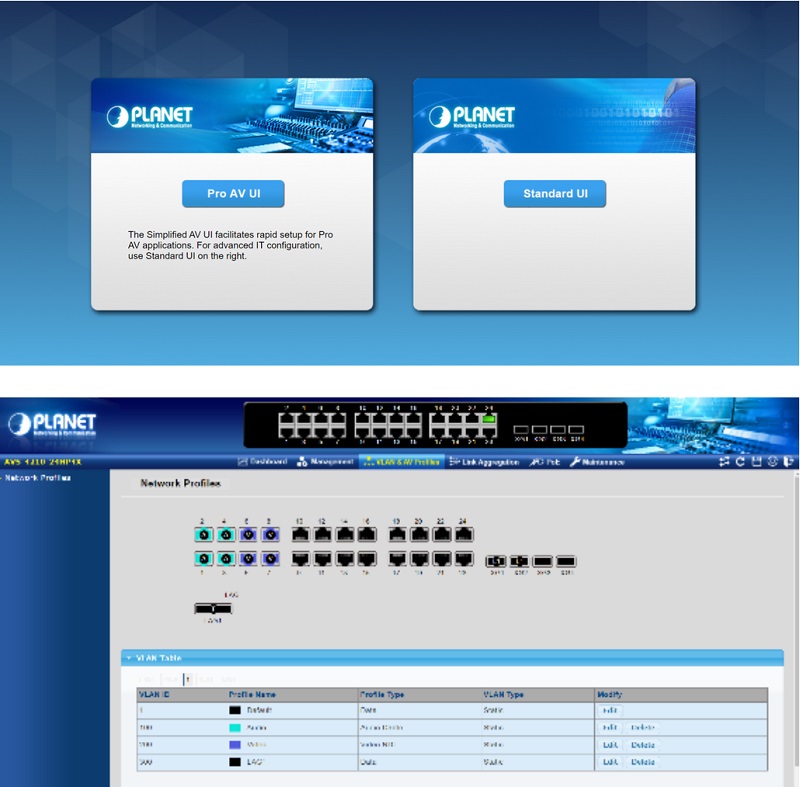This screenshot has width=800, height=787.
Task: Delete the LAG profile row
Action: click(x=643, y=761)
